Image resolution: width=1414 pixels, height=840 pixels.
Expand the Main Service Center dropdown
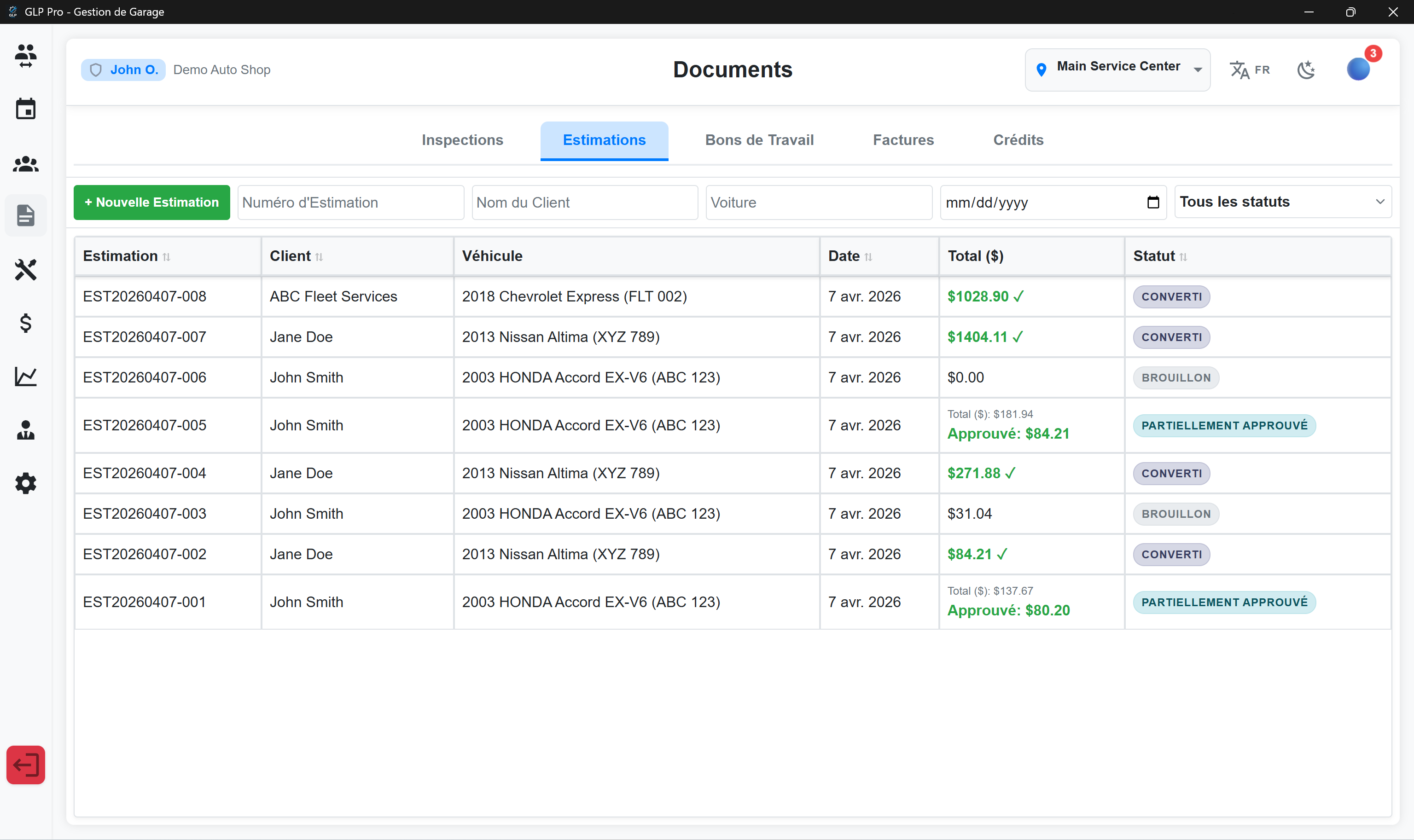point(1117,70)
